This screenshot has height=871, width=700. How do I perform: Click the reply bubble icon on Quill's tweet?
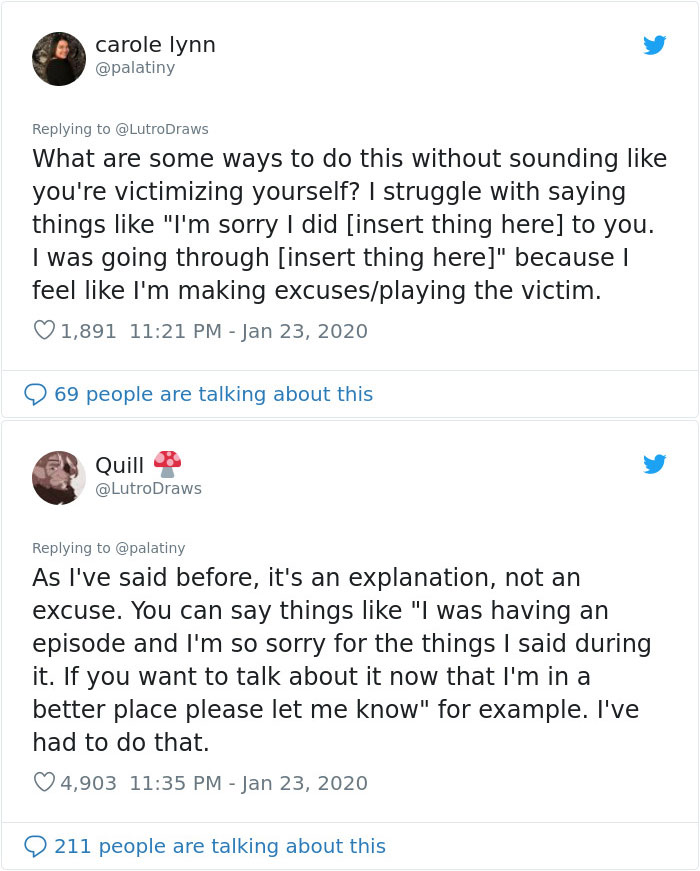click(x=36, y=846)
